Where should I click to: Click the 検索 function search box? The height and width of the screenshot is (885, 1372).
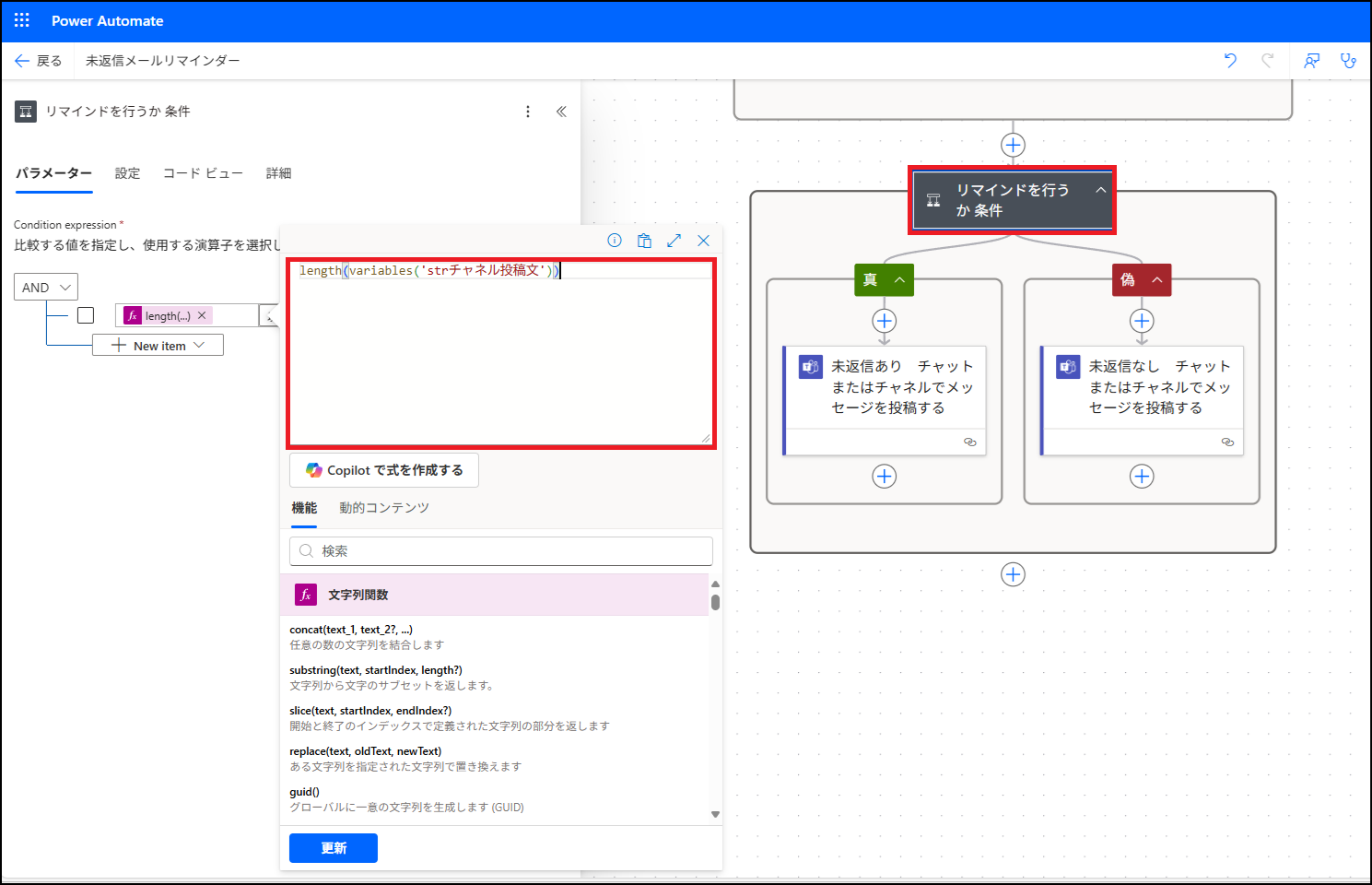coord(501,551)
